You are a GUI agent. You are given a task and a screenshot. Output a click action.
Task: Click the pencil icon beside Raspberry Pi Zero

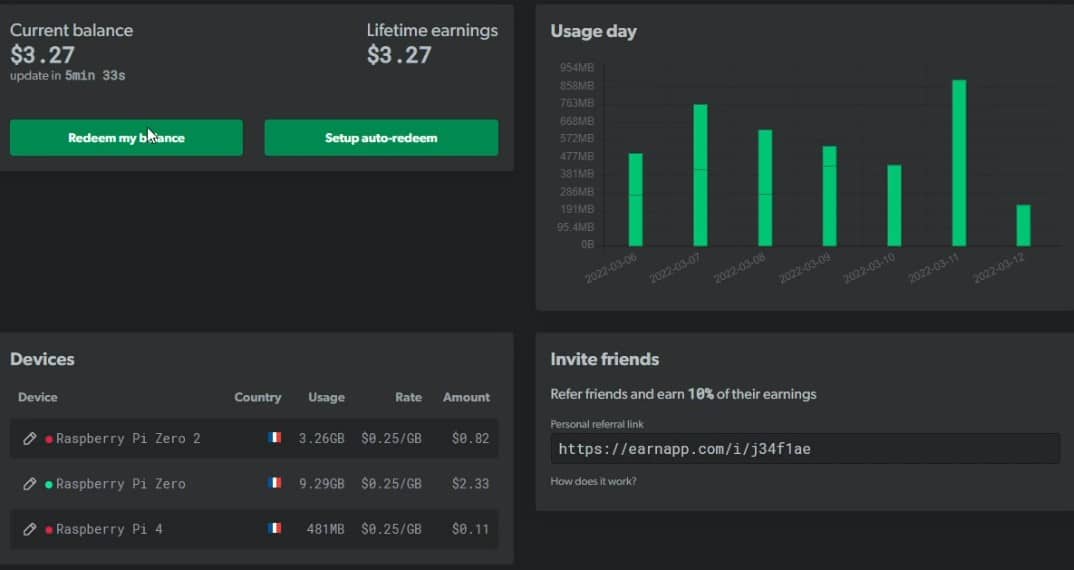[x=29, y=484]
